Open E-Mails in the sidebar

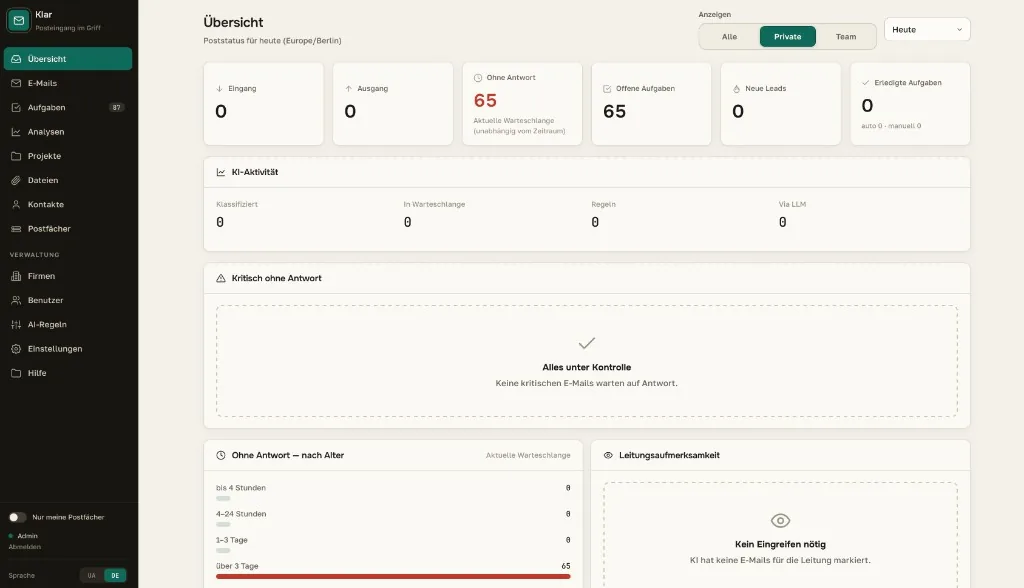click(68, 83)
